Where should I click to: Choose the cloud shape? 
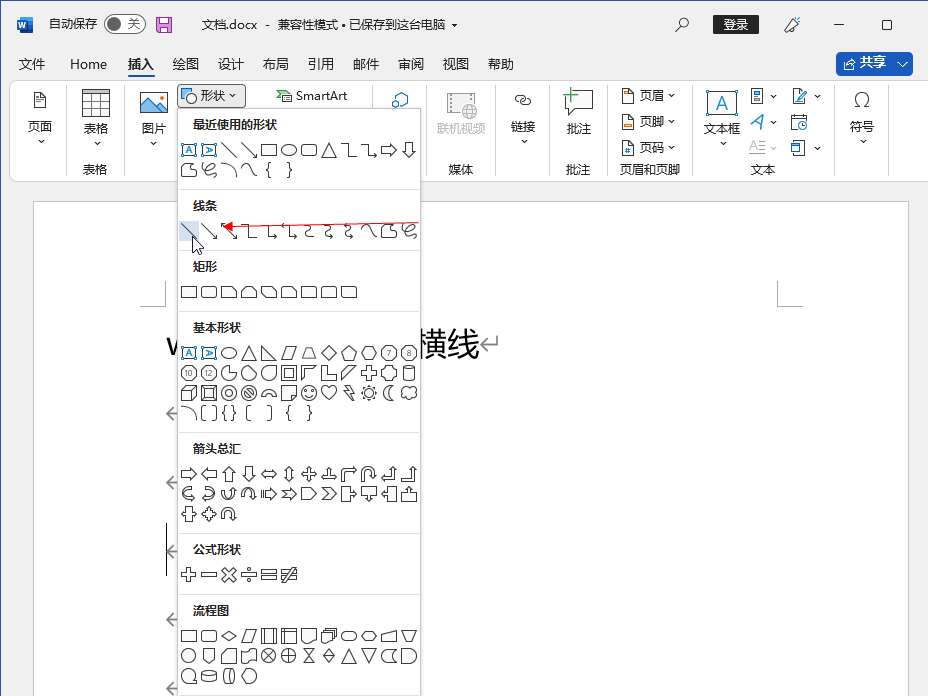coord(409,393)
